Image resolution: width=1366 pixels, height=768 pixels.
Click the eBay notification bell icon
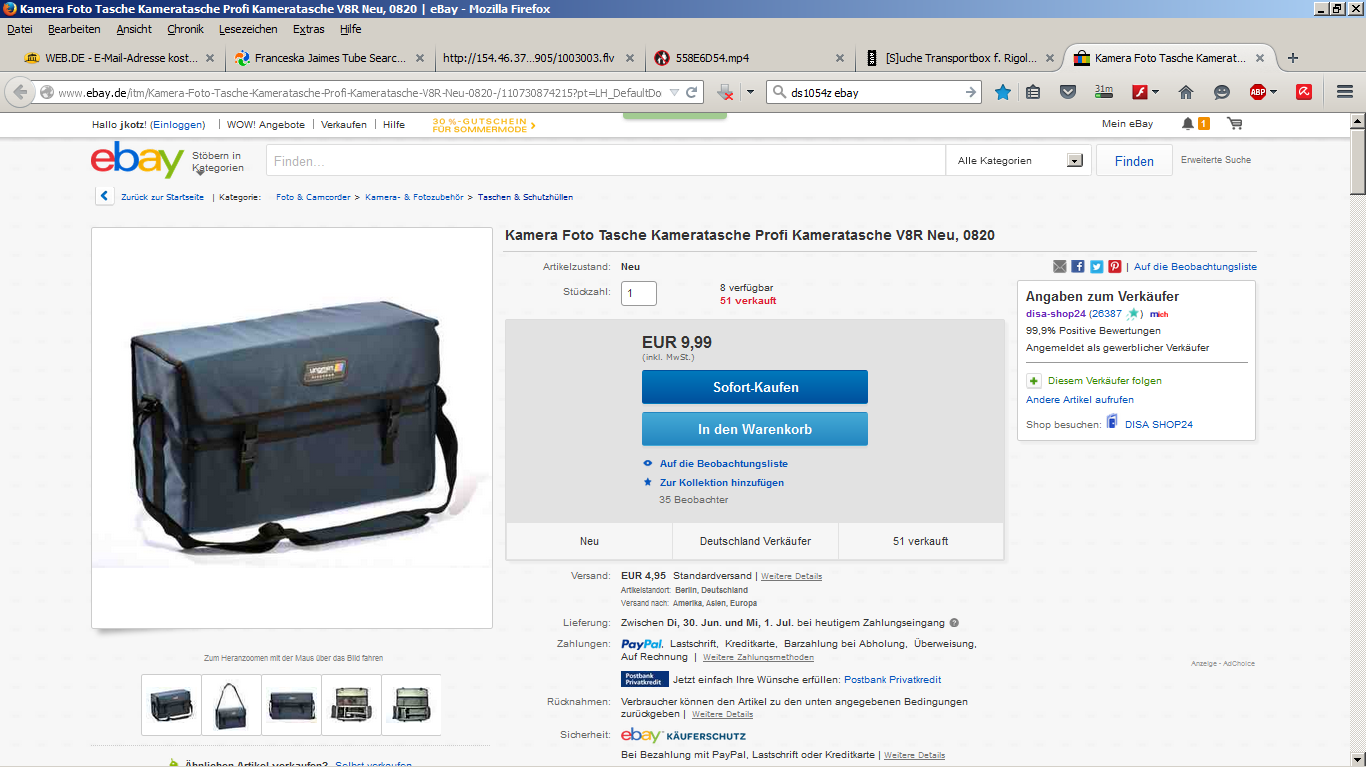tap(1187, 124)
